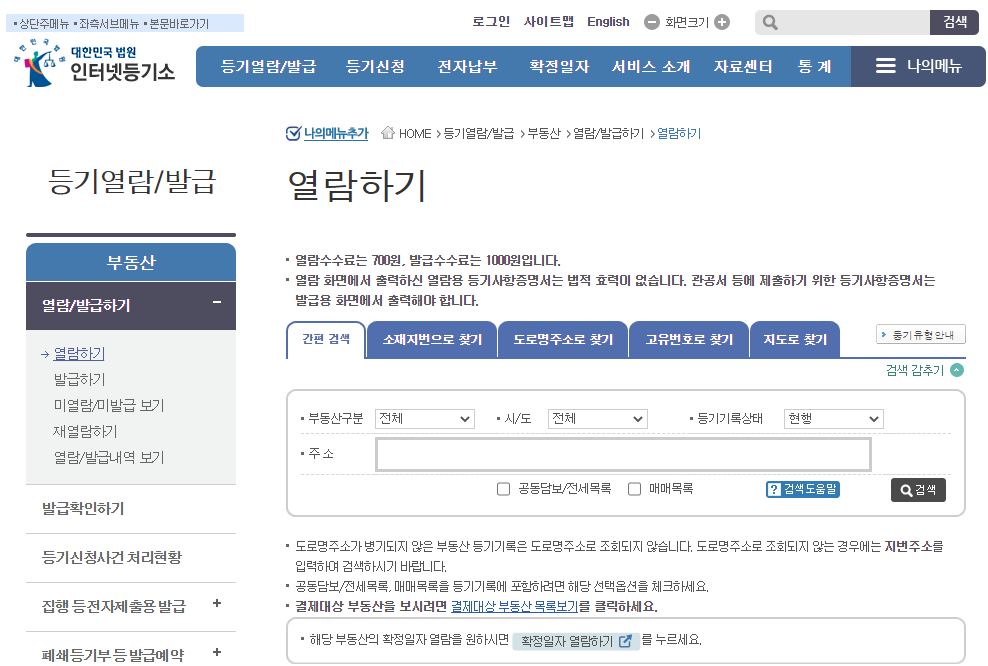Collapse the 열람/발급하기 sidebar section

tap(217, 302)
